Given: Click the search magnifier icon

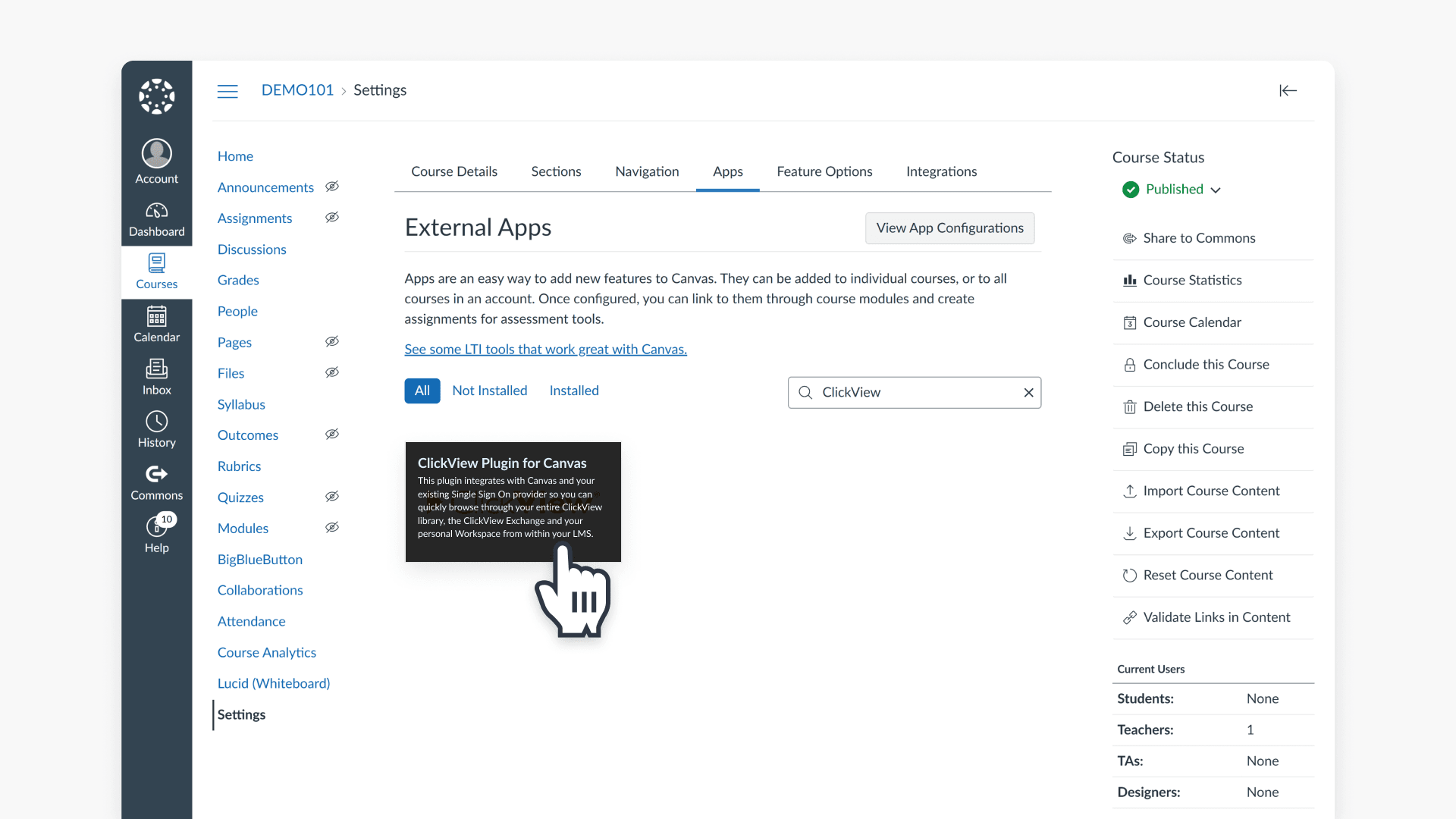Looking at the screenshot, I should [806, 392].
